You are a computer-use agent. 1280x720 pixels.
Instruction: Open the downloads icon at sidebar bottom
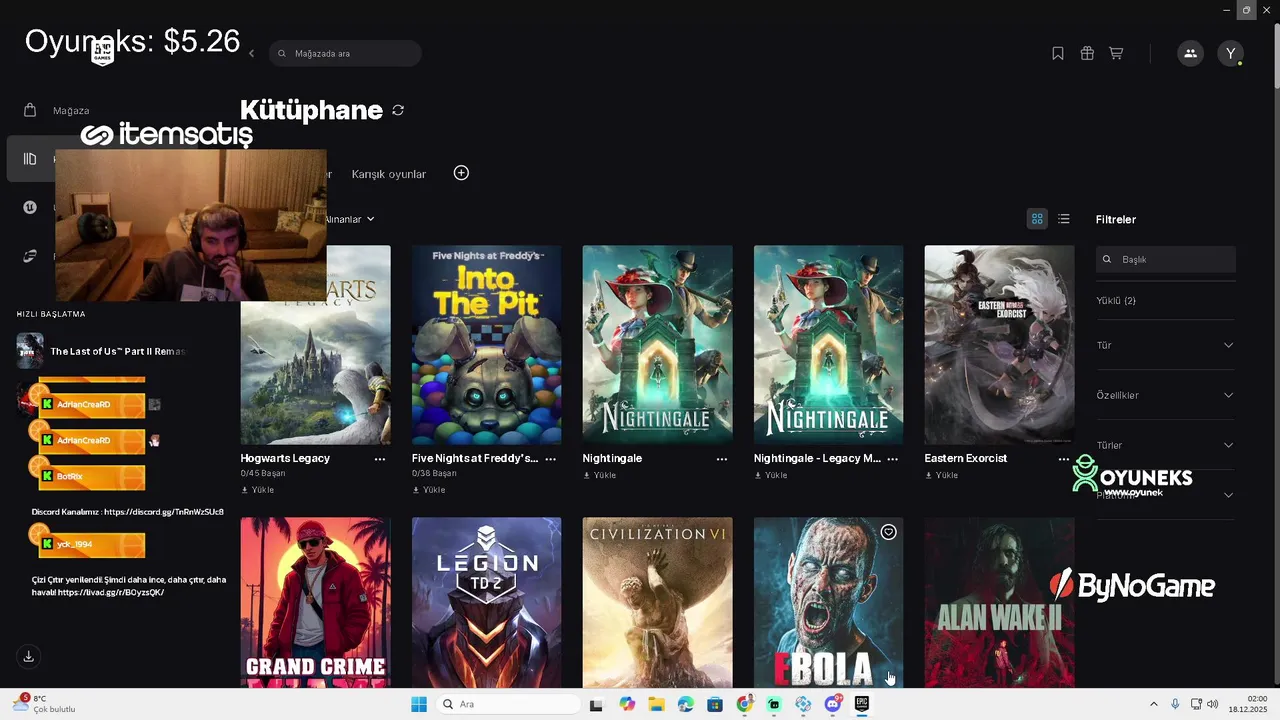pos(29,656)
